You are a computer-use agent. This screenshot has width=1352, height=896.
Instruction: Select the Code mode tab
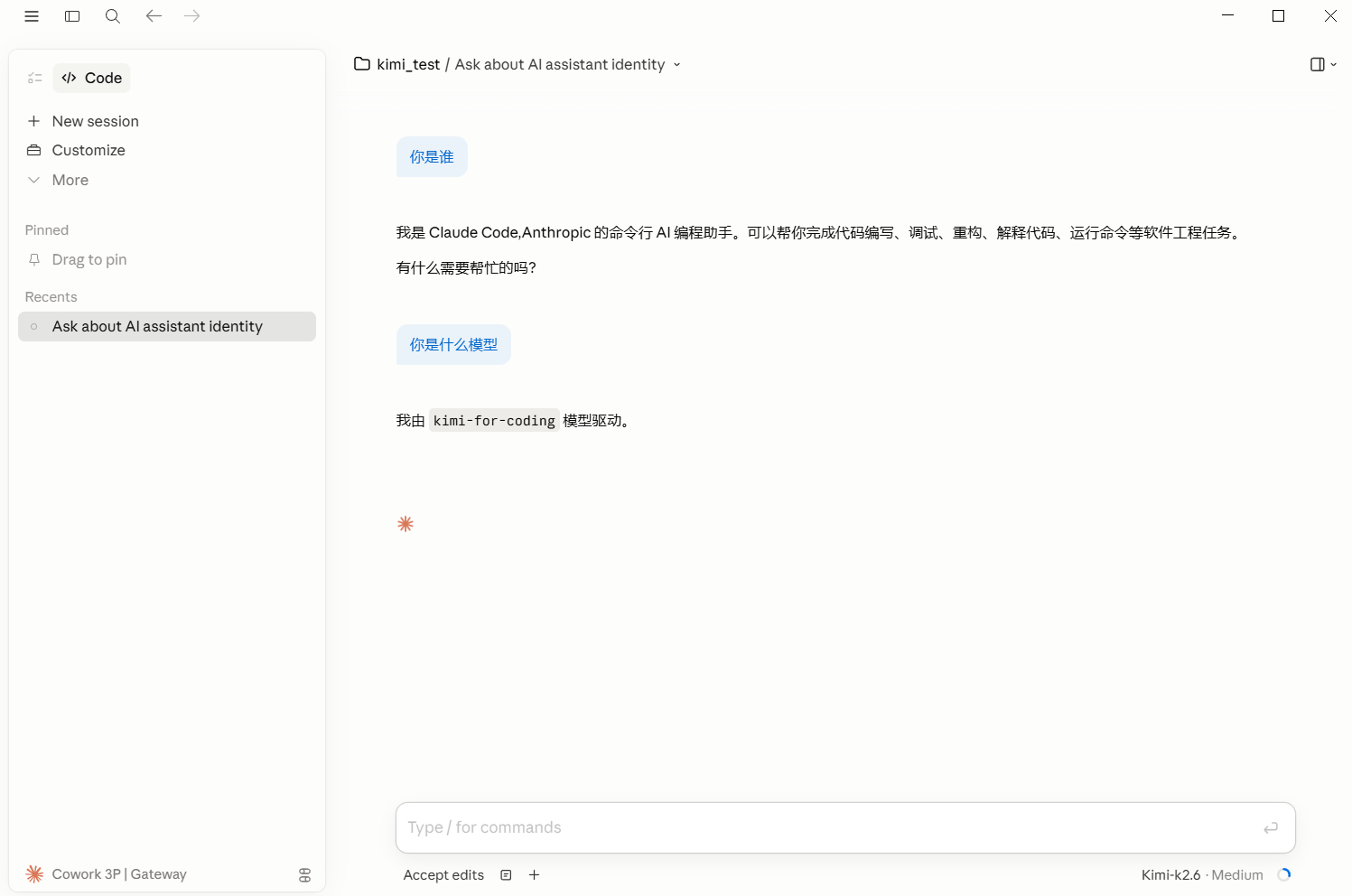coord(91,79)
